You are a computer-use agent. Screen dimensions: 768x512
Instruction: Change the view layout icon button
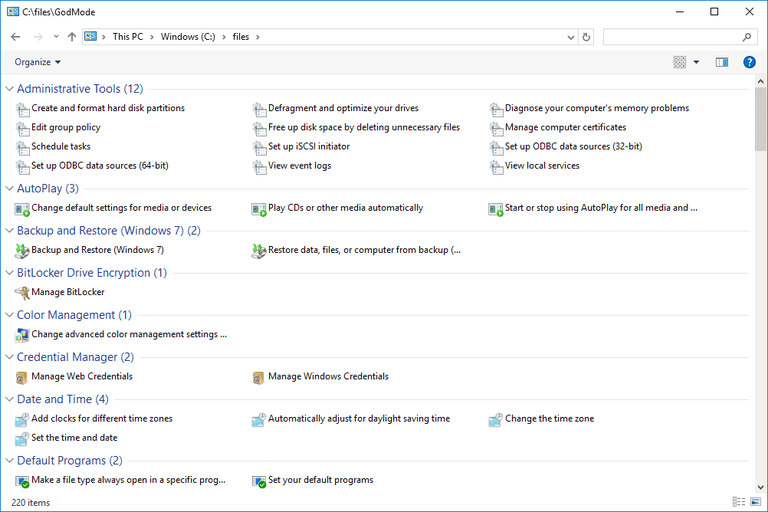coord(679,62)
